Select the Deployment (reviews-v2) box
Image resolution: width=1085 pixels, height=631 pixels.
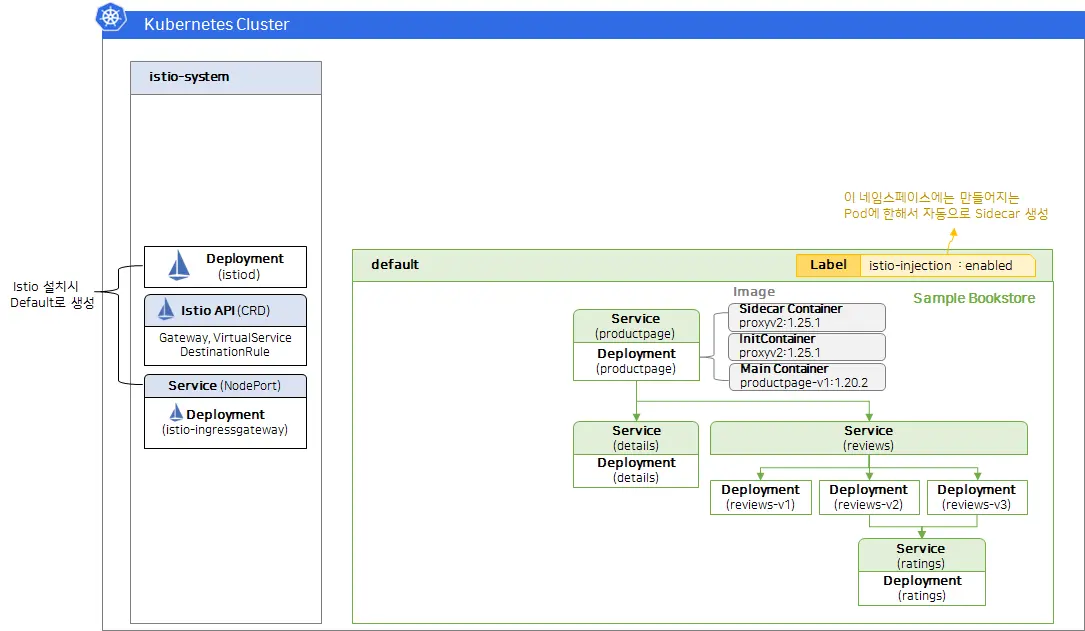tap(868, 497)
